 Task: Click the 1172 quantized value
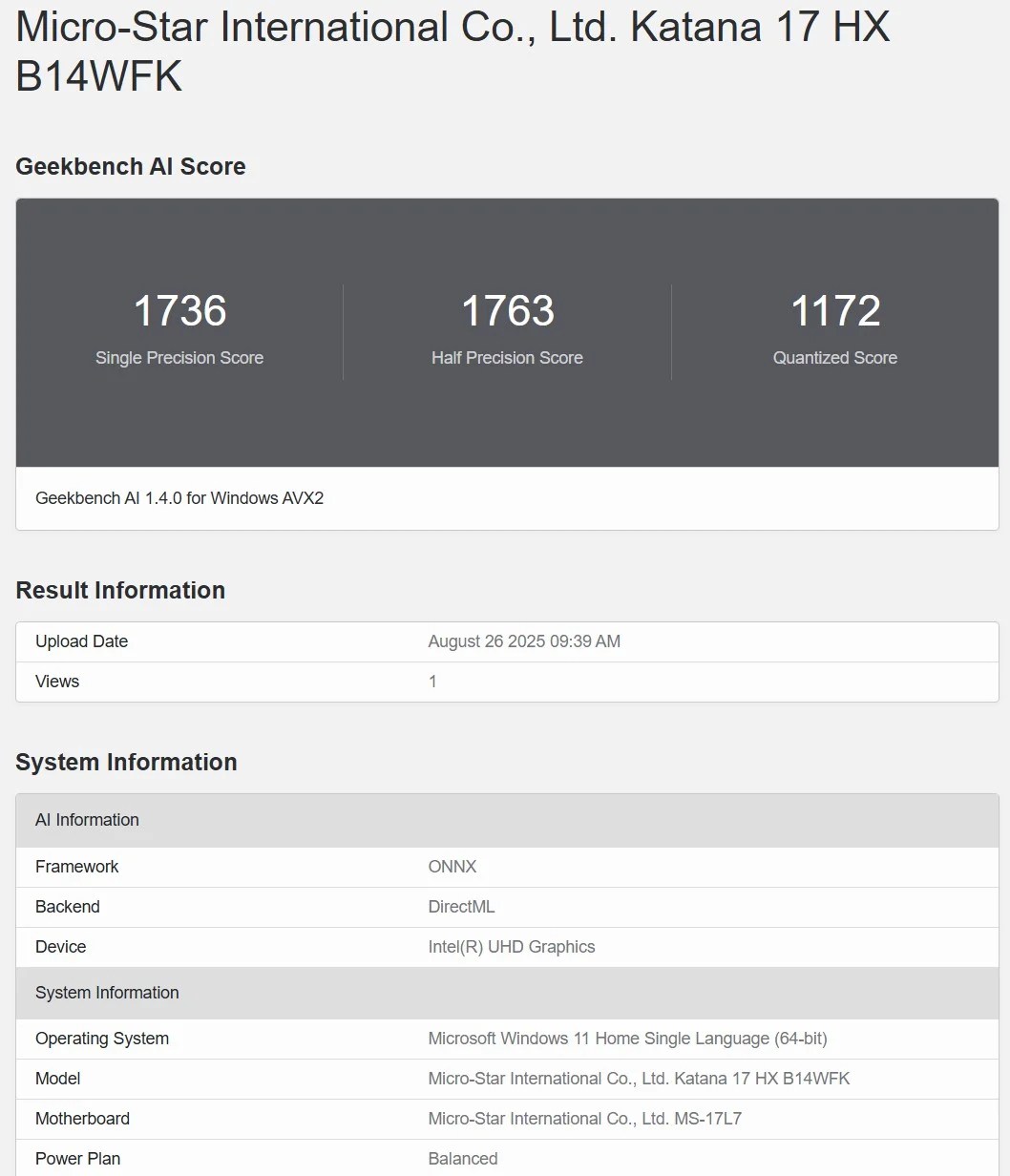[x=835, y=310]
